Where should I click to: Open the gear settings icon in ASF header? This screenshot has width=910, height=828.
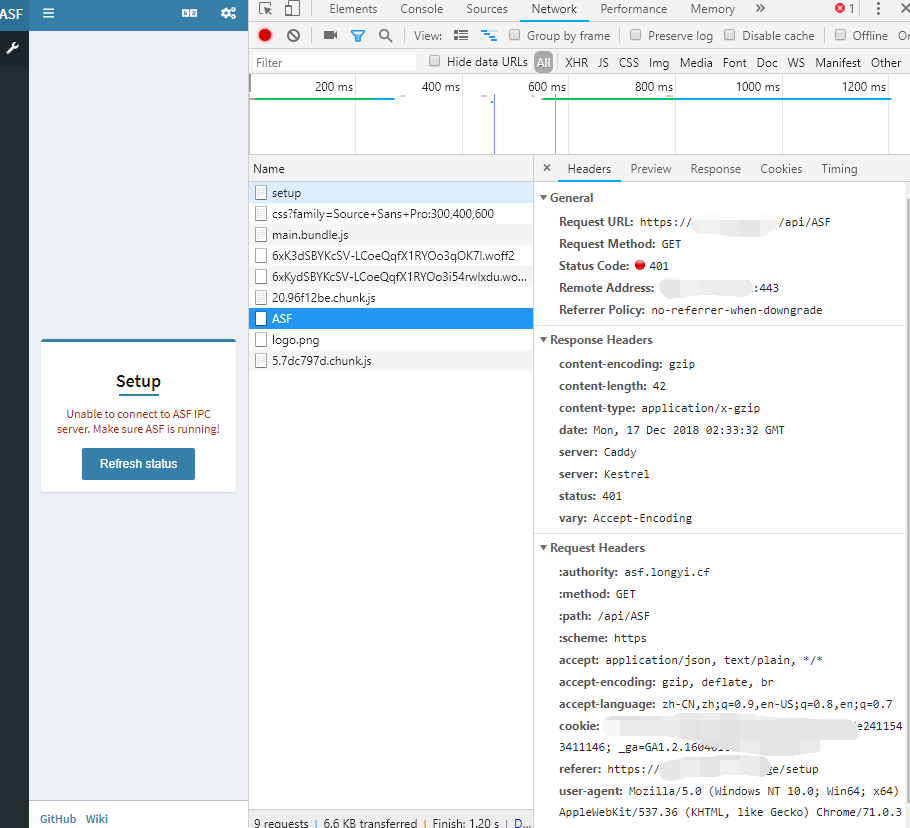pos(228,13)
